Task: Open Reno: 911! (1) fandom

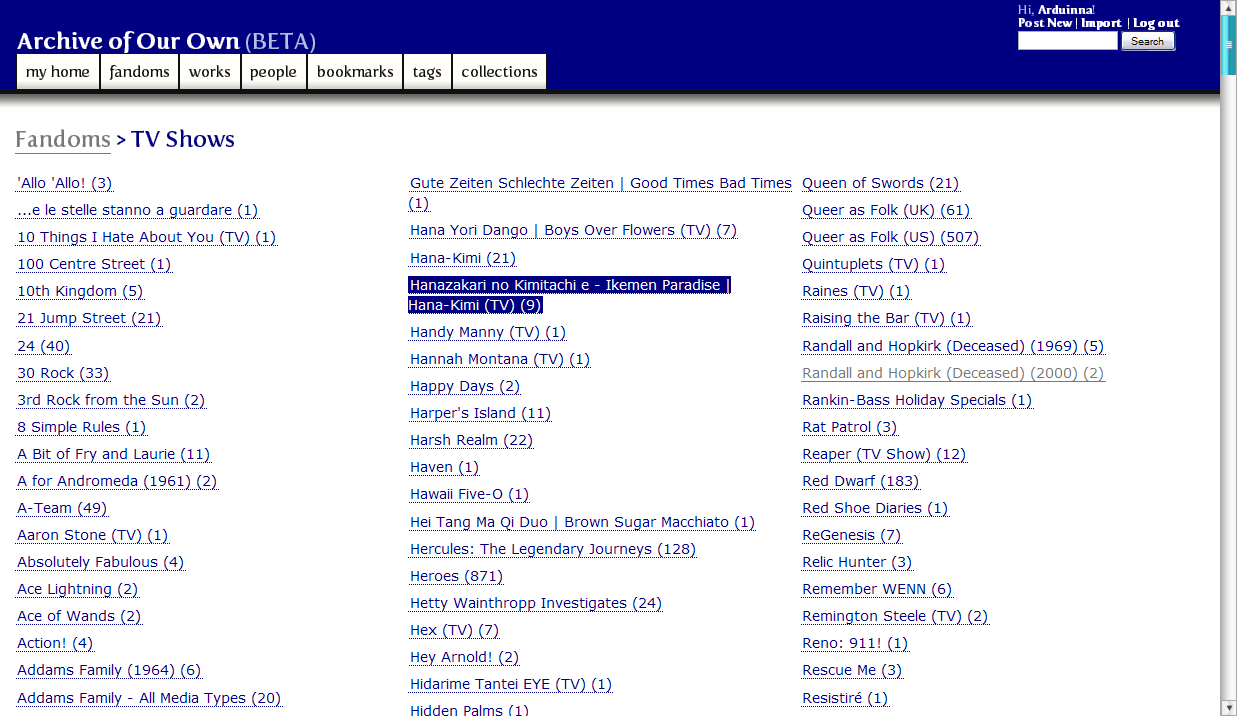Action: [855, 643]
